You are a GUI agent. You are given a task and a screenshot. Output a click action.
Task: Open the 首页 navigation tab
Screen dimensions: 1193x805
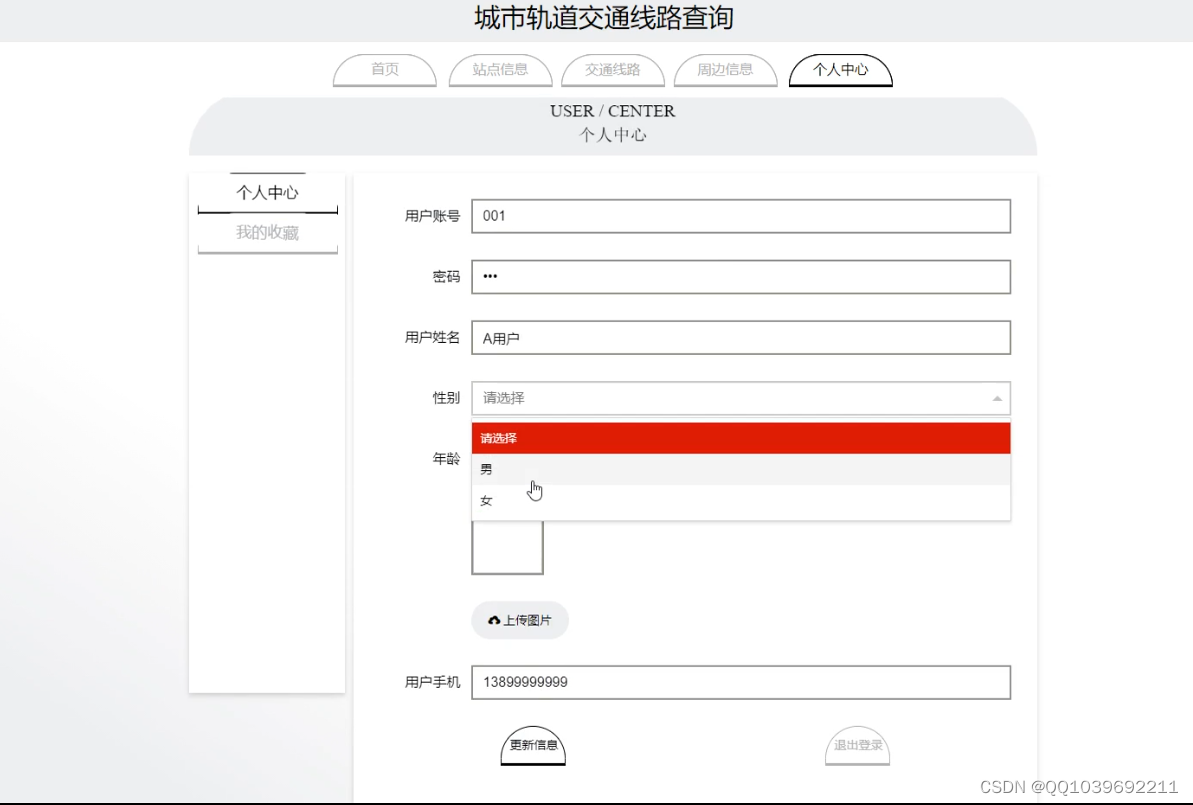pos(383,70)
